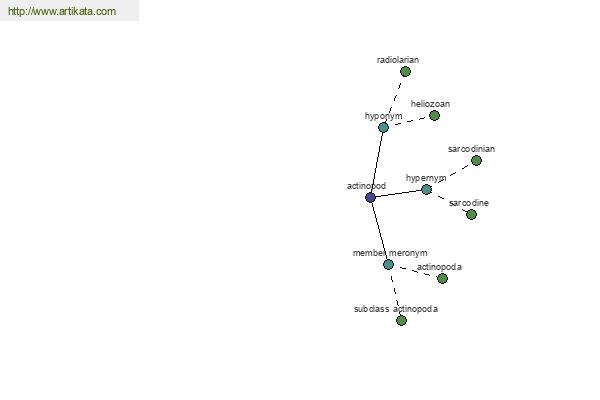This screenshot has height=400, width=600.
Task: Click the "hyponym" relation label text
Action: pyautogui.click(x=383, y=116)
